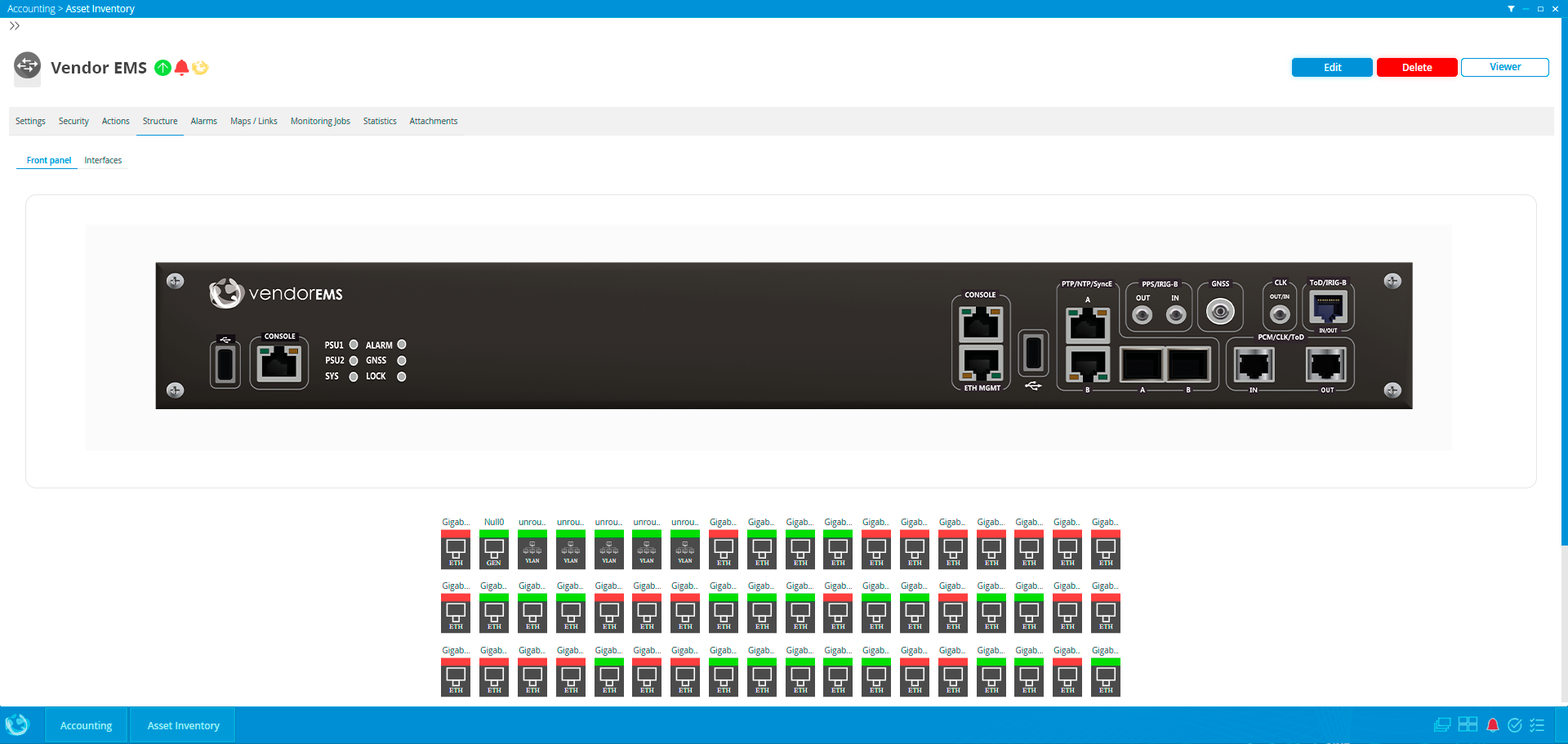The height and width of the screenshot is (744, 1568).
Task: Click the ALARM indicator LED
Action: tap(402, 345)
